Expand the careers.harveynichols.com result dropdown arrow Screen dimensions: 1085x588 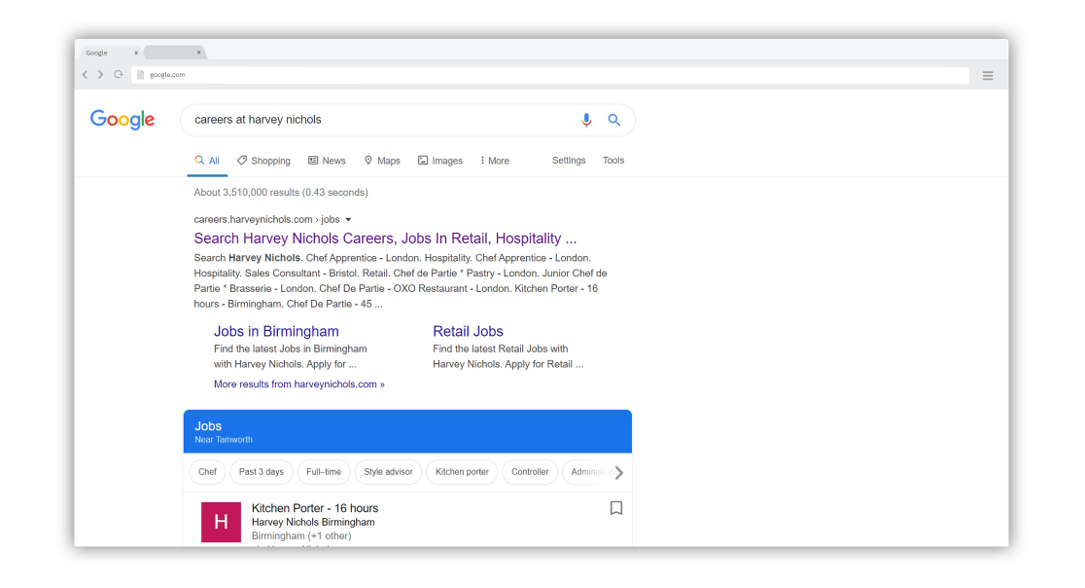point(348,219)
